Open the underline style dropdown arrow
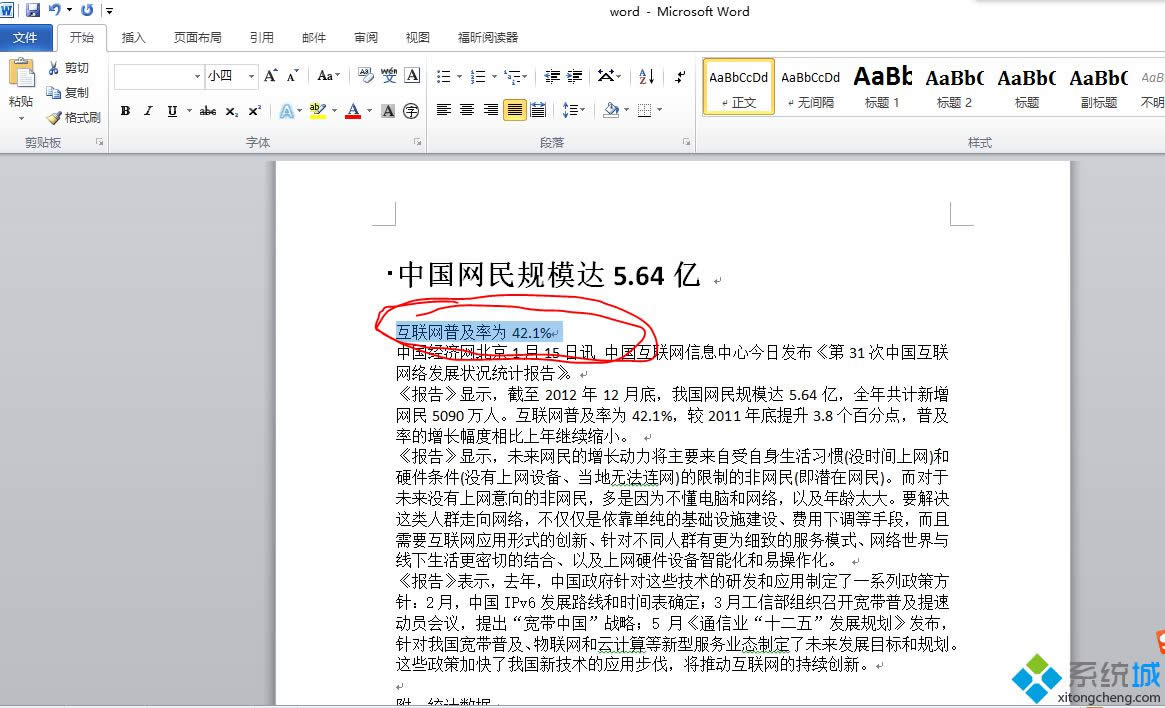Screen dimensions: 1165x708 [x=189, y=111]
